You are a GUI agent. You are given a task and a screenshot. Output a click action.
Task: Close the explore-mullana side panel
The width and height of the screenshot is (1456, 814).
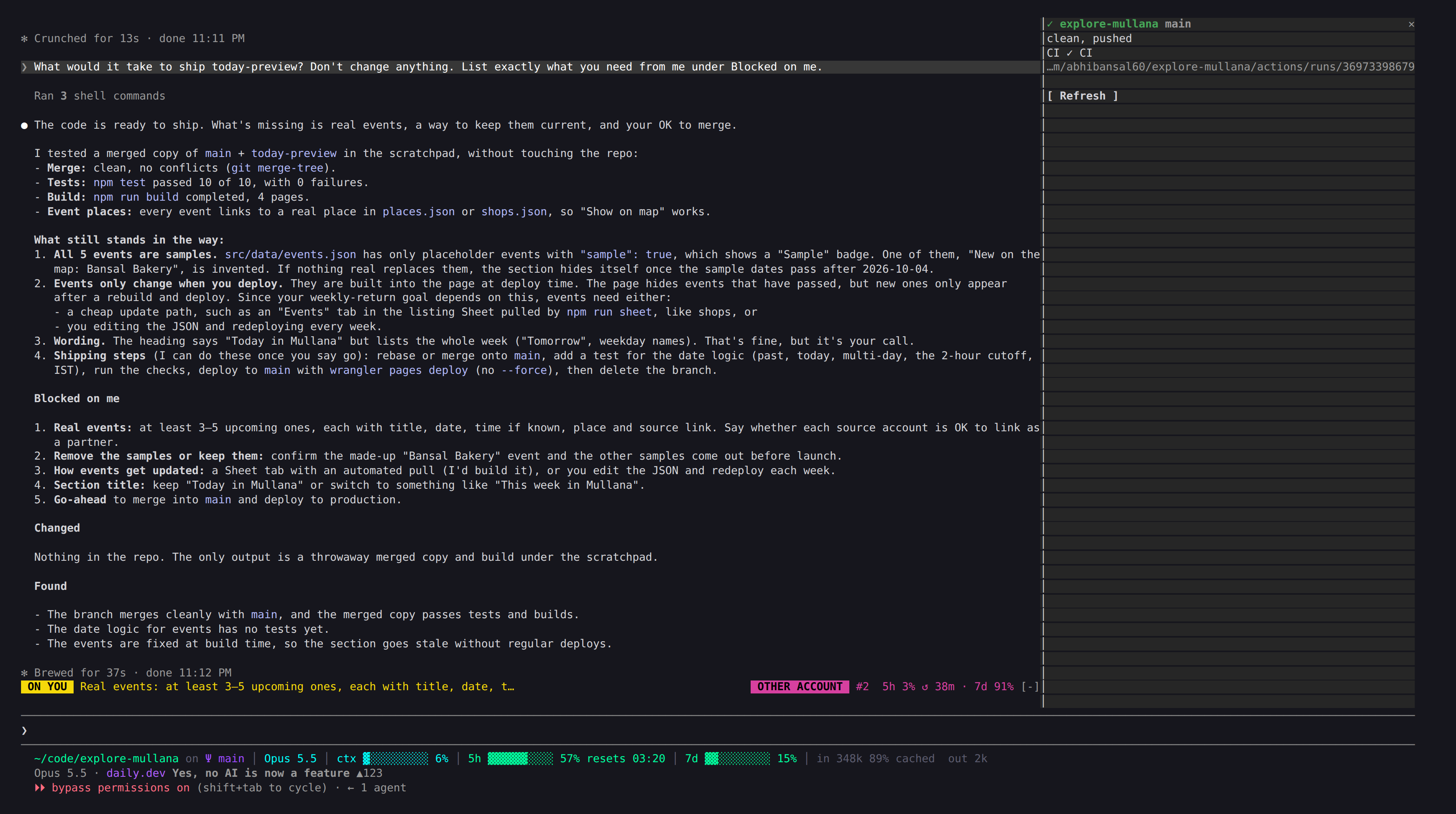[x=1412, y=24]
